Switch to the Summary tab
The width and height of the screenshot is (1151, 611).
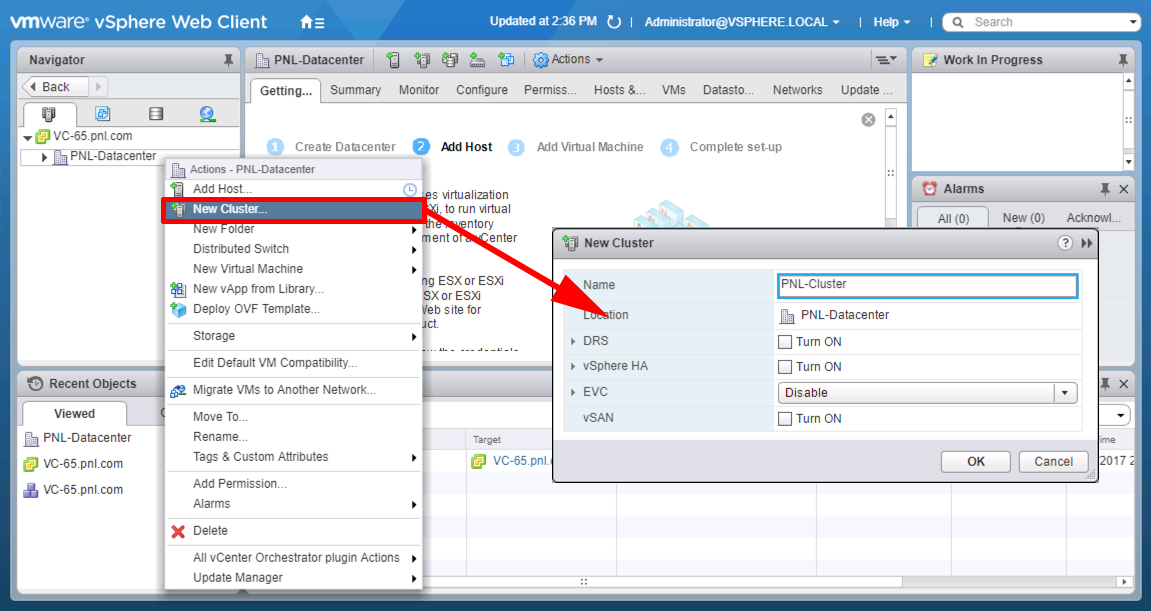tap(355, 90)
